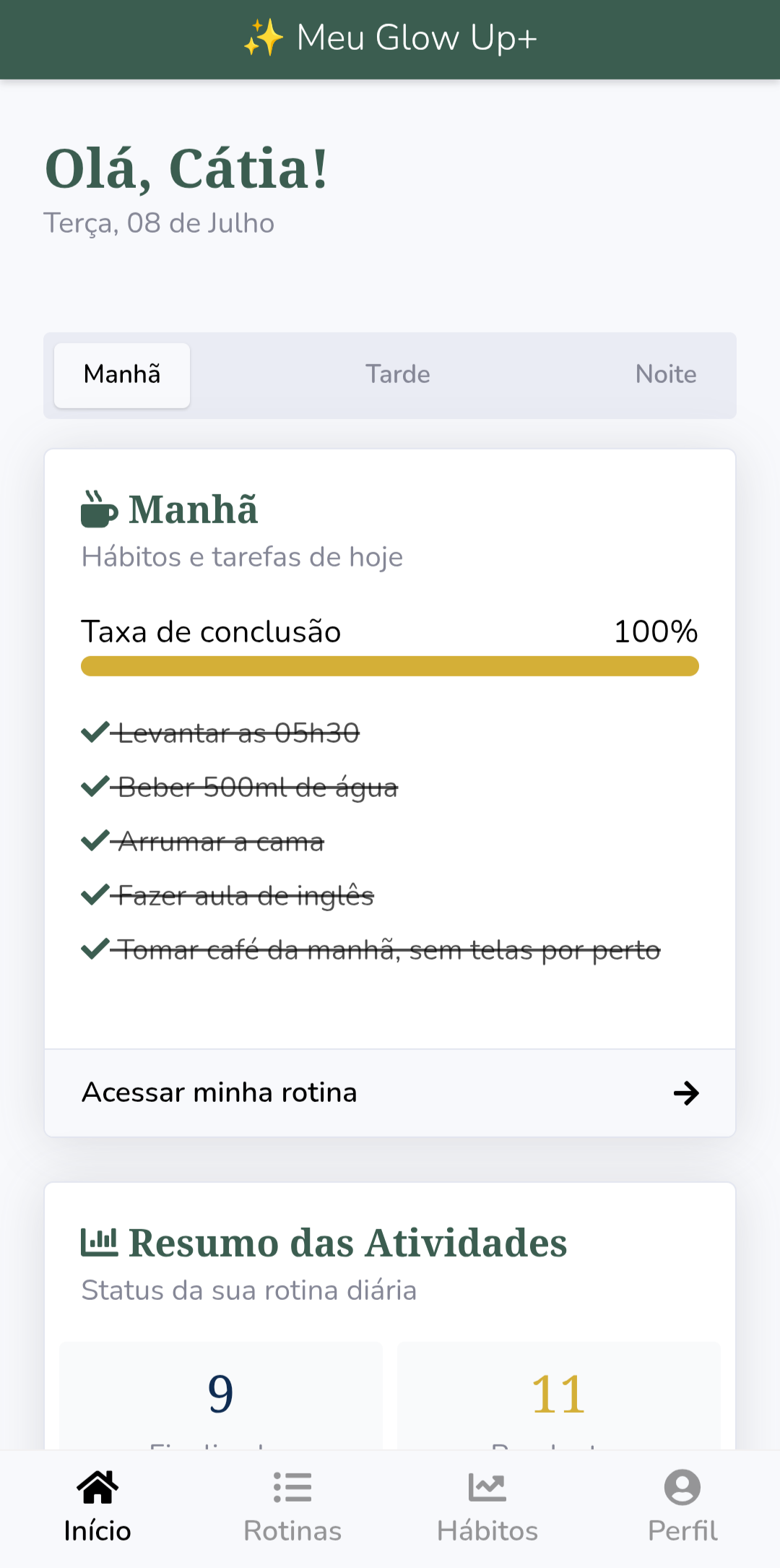Uncheck the Levantar as 05h30 task
Image resolution: width=780 pixels, height=1568 pixels.
point(95,733)
